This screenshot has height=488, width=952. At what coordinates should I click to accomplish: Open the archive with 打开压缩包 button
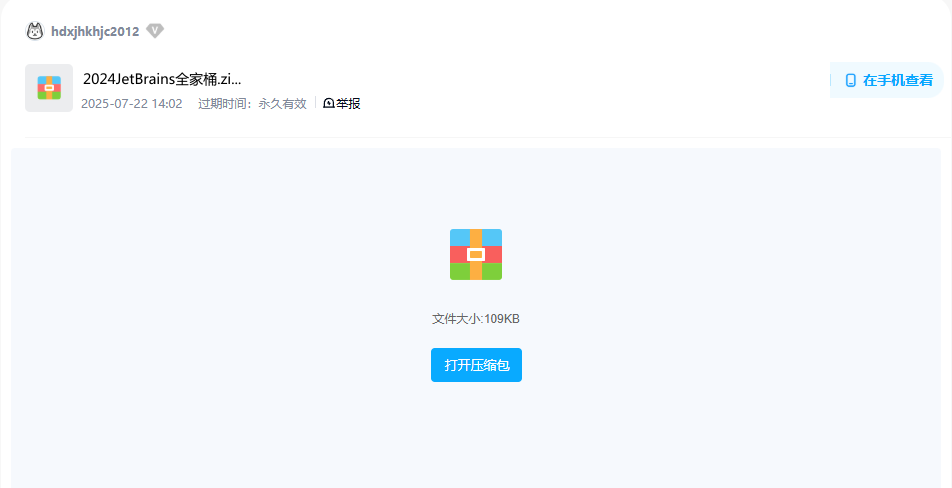pyautogui.click(x=477, y=365)
